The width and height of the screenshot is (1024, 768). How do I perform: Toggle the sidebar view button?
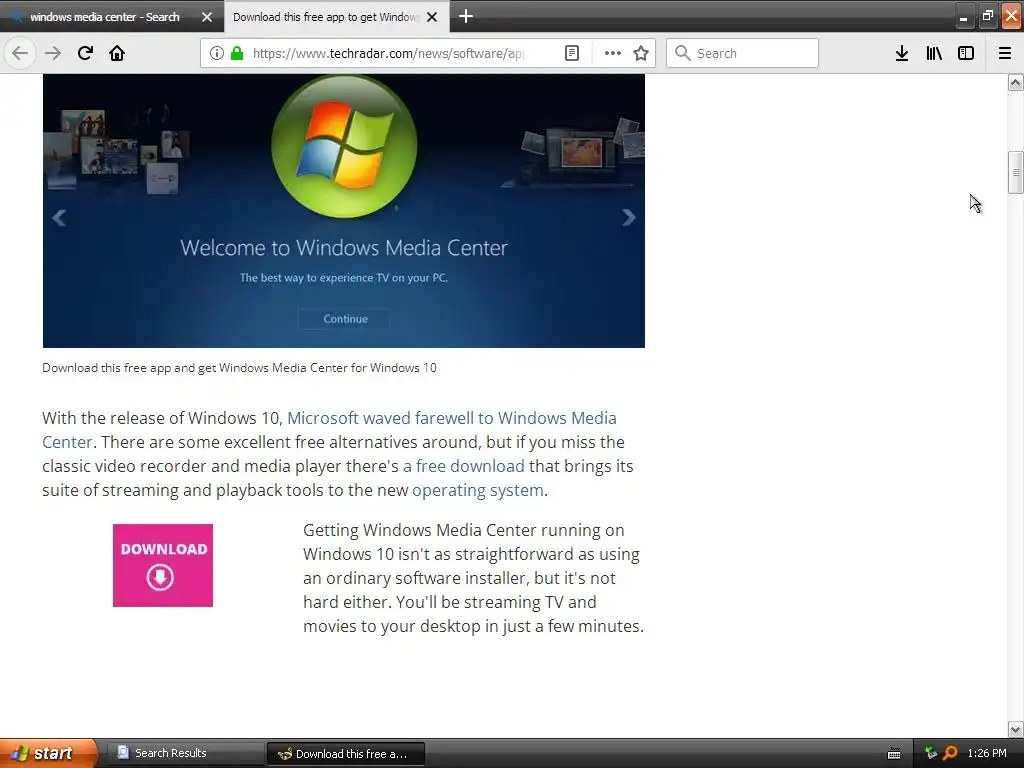click(966, 53)
